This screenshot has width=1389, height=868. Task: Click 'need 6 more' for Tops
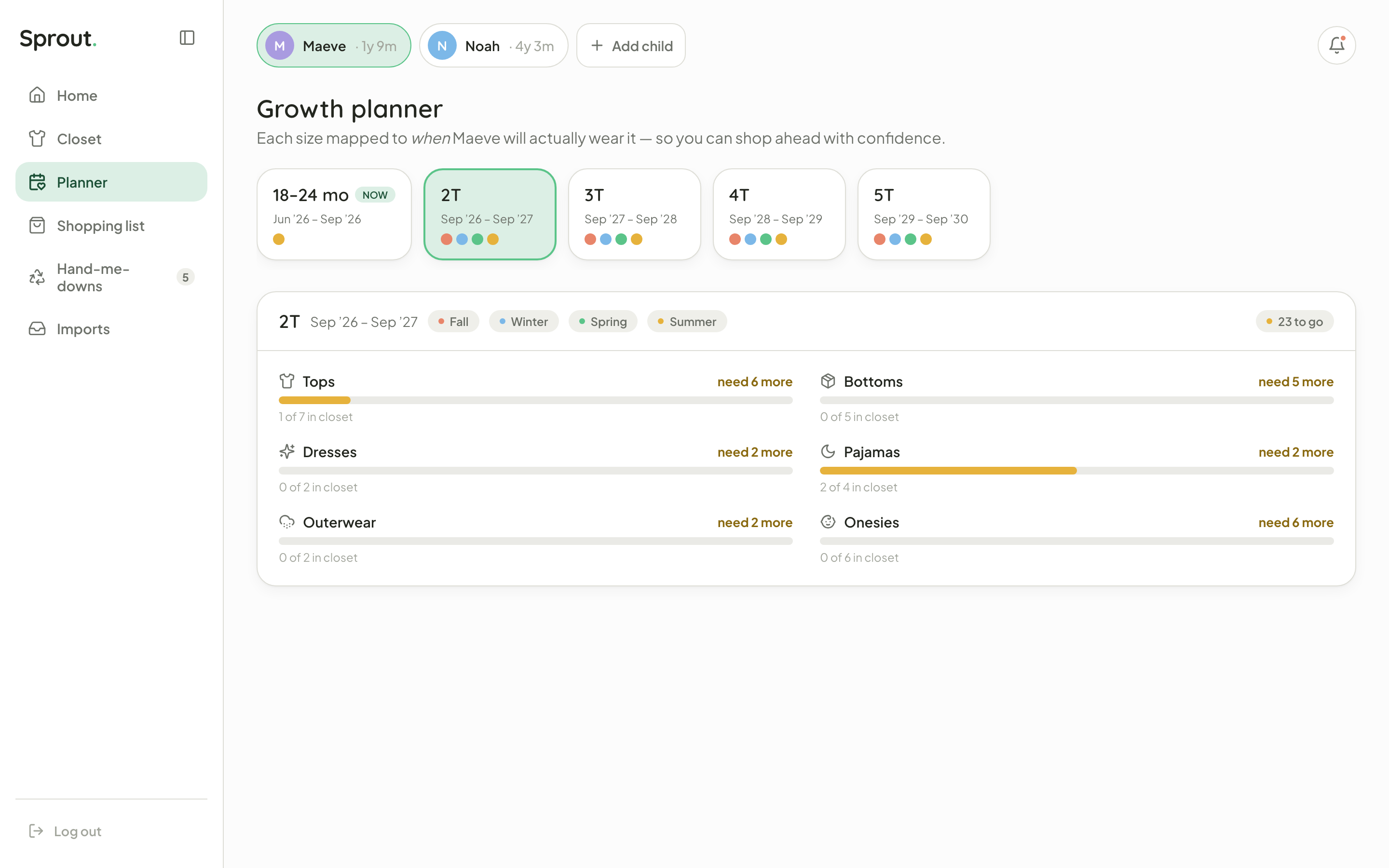[755, 382]
